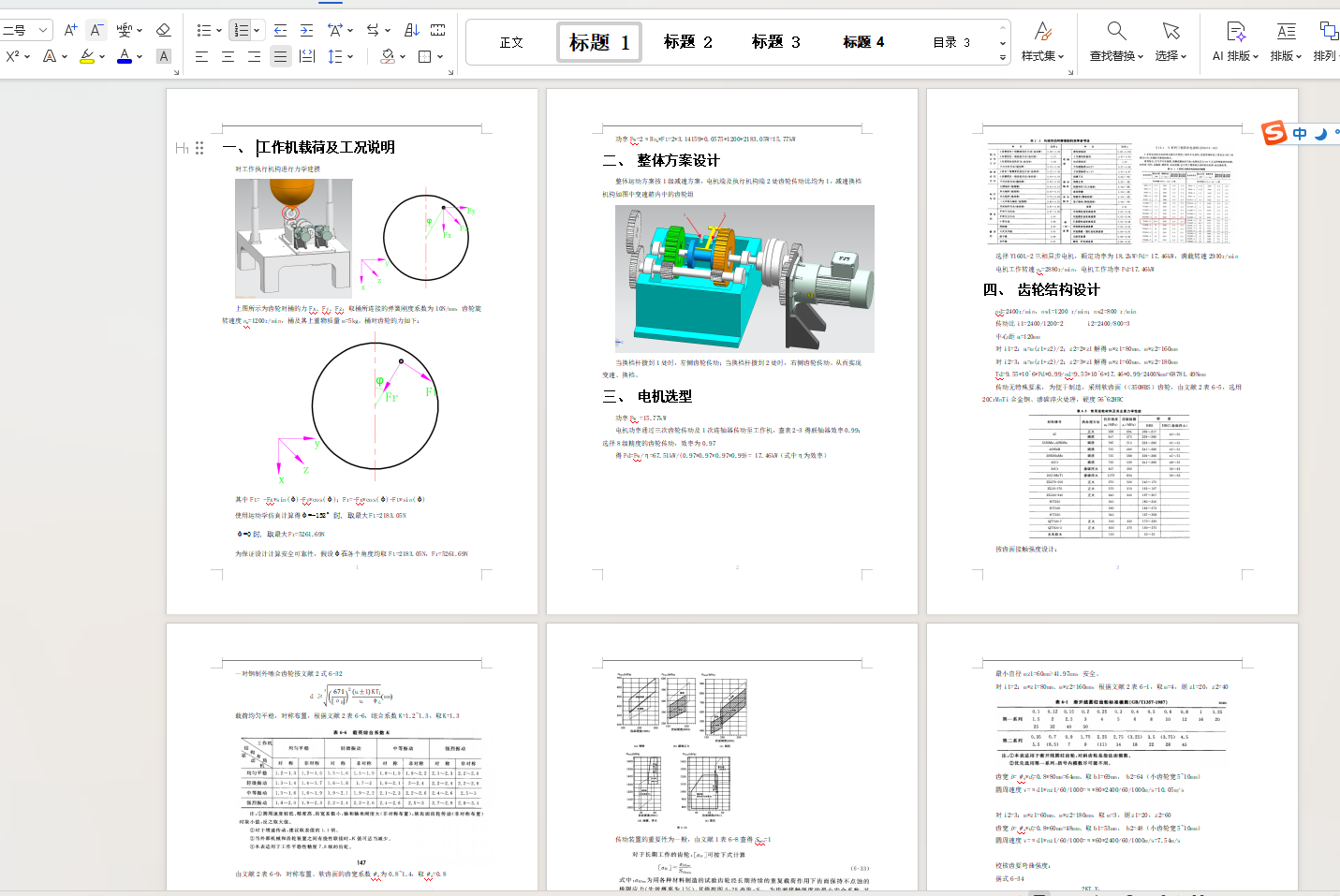Place cursor in heading 工作机载荷及工况说明
Viewport: 1340px width, 896px height.
326,148
